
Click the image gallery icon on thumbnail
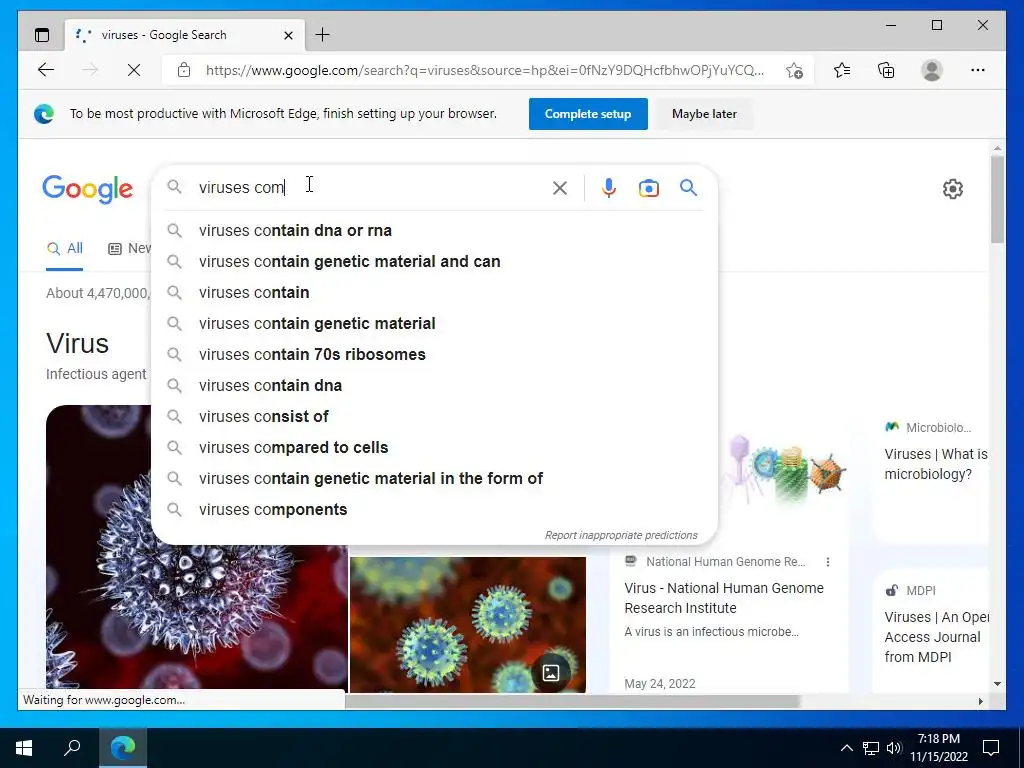pyautogui.click(x=551, y=673)
